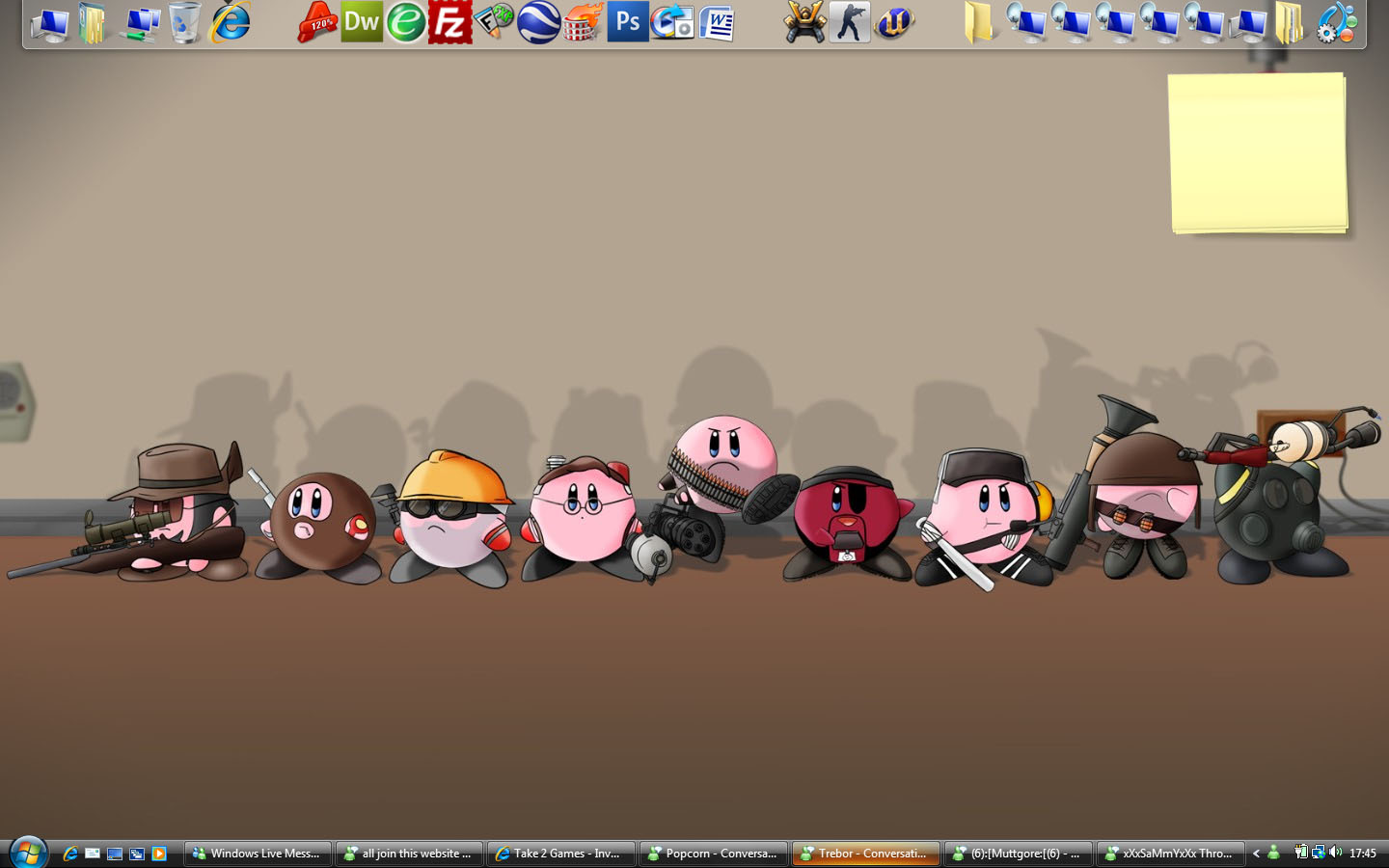The width and height of the screenshot is (1389, 868).
Task: Launch Counter-Strike from the dock
Action: pyautogui.click(x=850, y=22)
